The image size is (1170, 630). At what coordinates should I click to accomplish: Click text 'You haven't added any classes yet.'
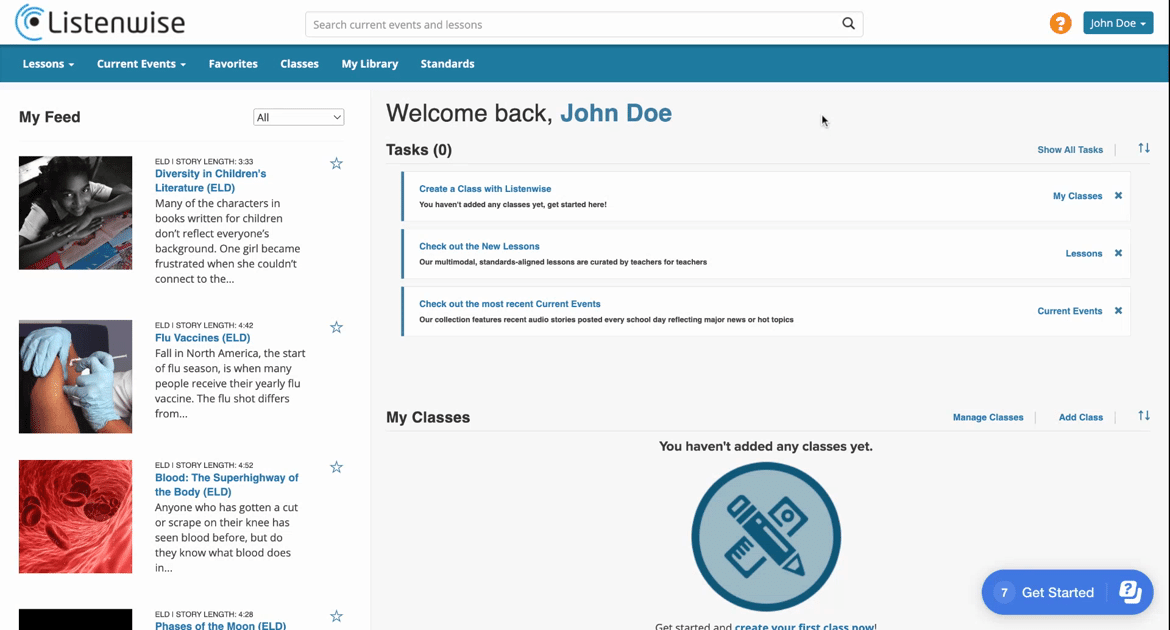pos(766,446)
